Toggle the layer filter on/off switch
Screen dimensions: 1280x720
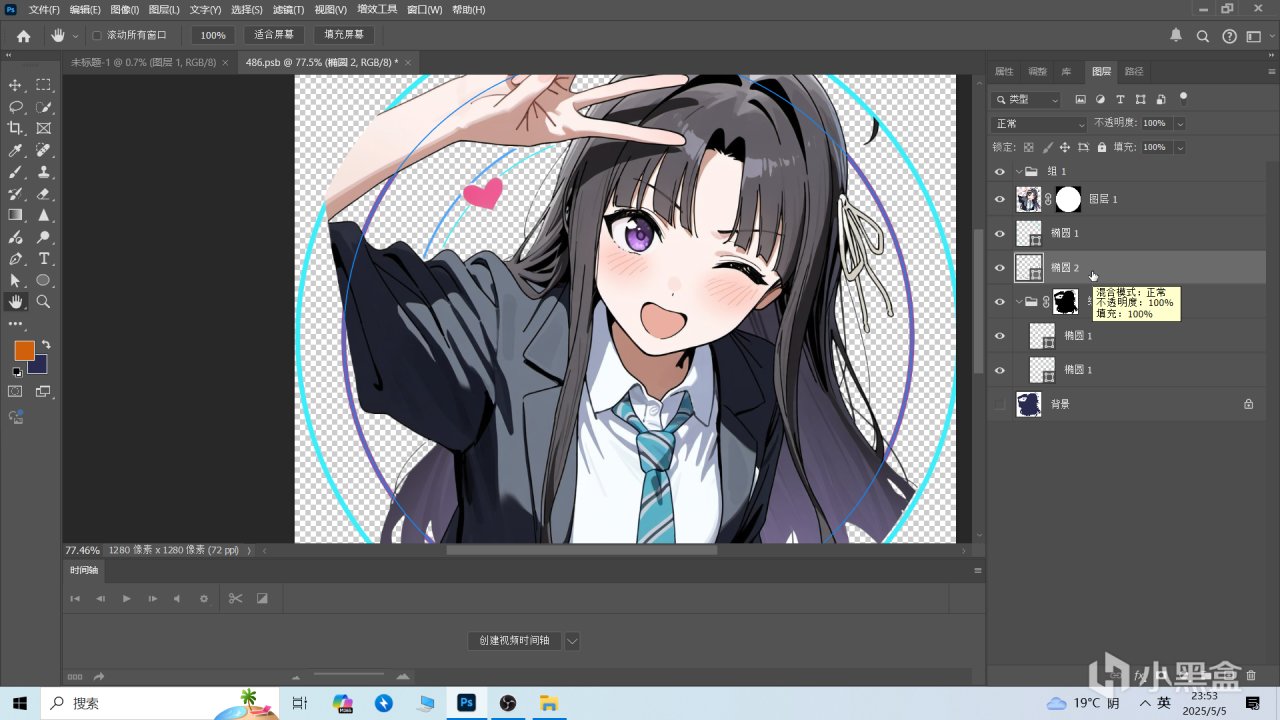point(1184,98)
